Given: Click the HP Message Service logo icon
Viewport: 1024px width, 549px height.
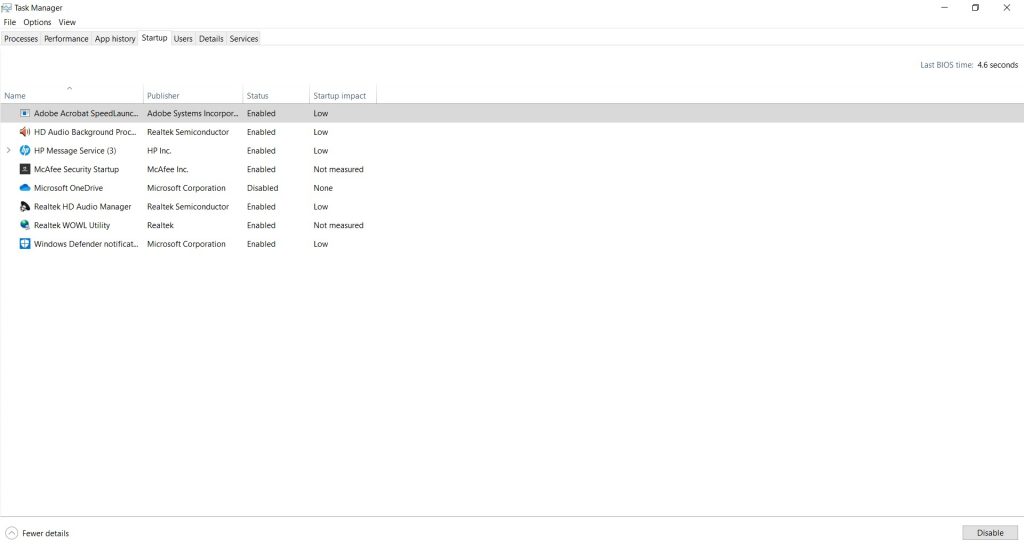Looking at the screenshot, I should (25, 150).
